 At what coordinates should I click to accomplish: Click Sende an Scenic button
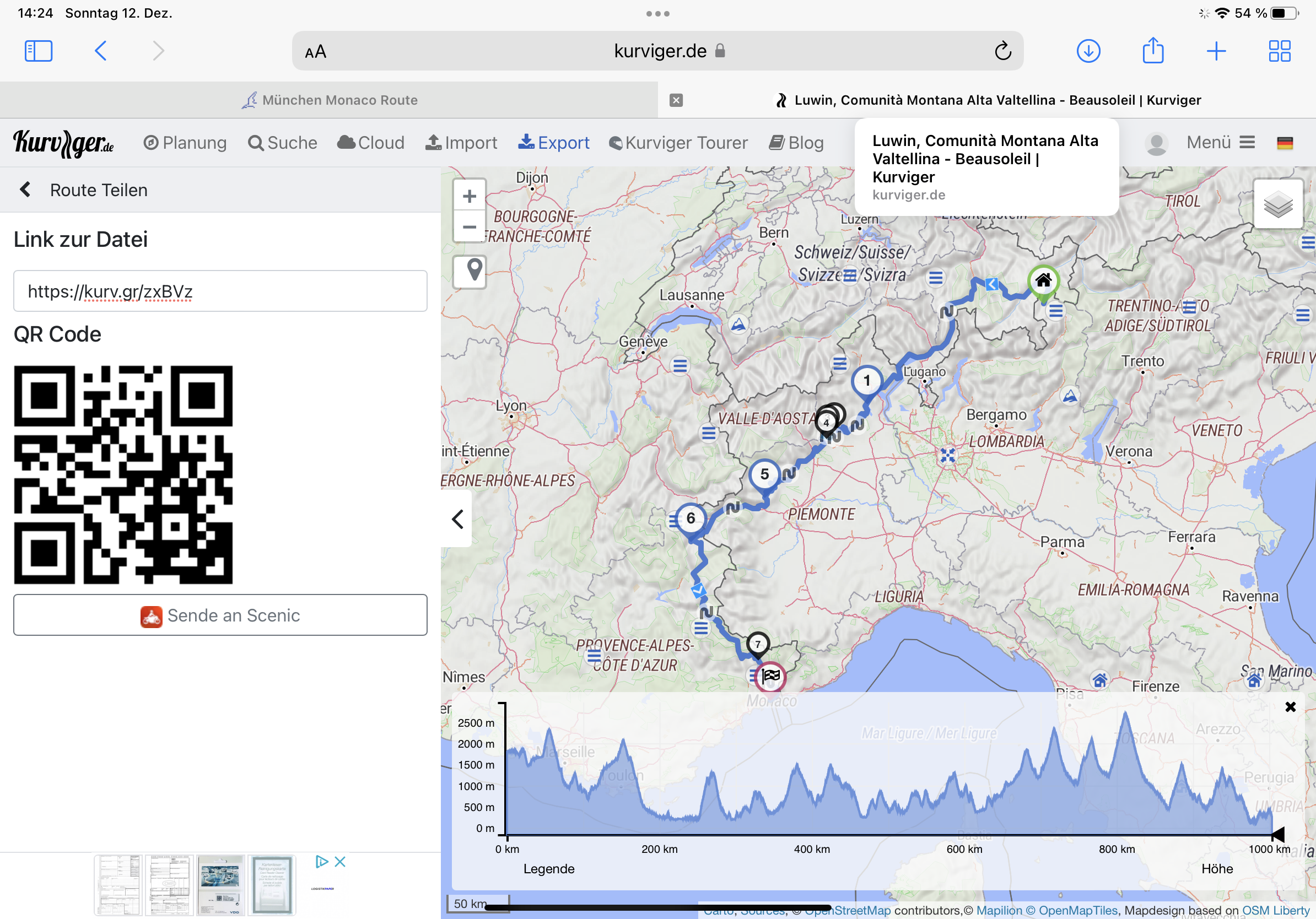[220, 615]
